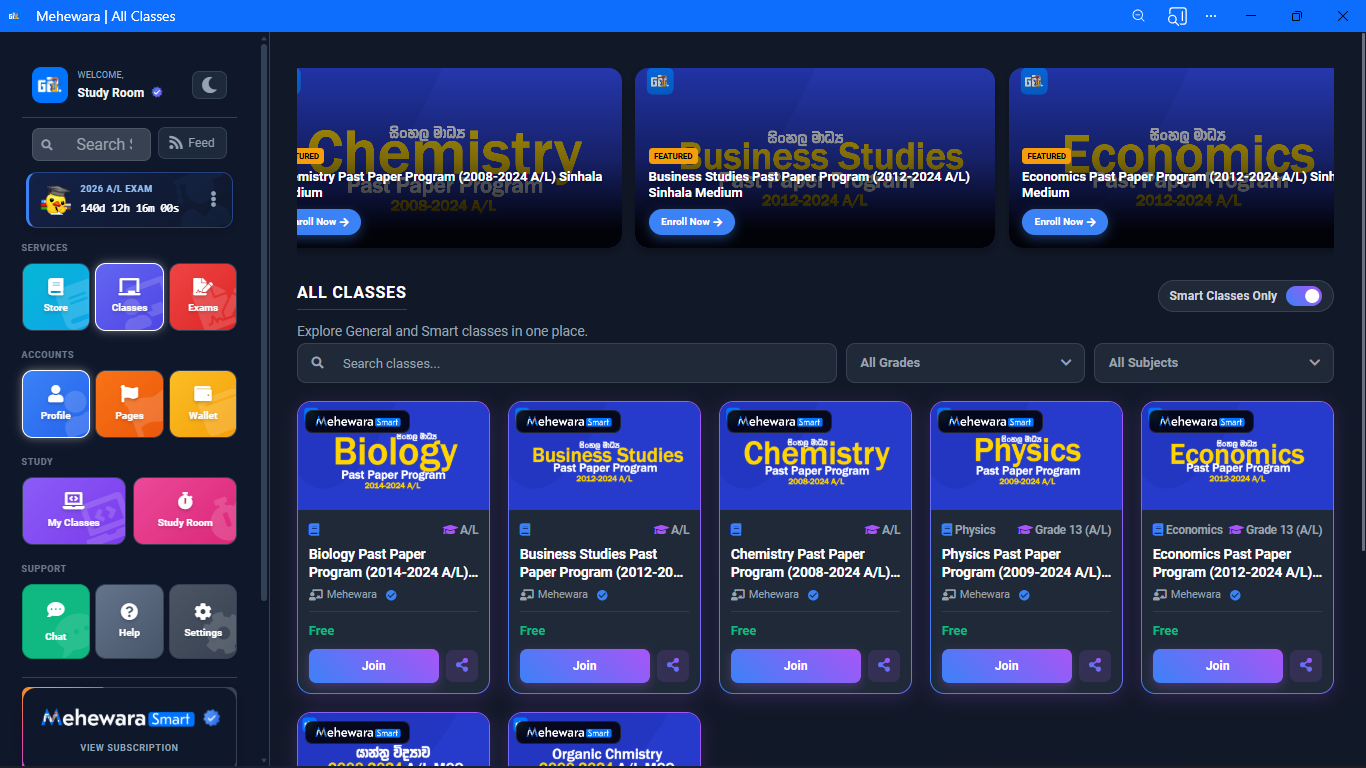Open the Exams service tile
1366x768 pixels.
[203, 297]
